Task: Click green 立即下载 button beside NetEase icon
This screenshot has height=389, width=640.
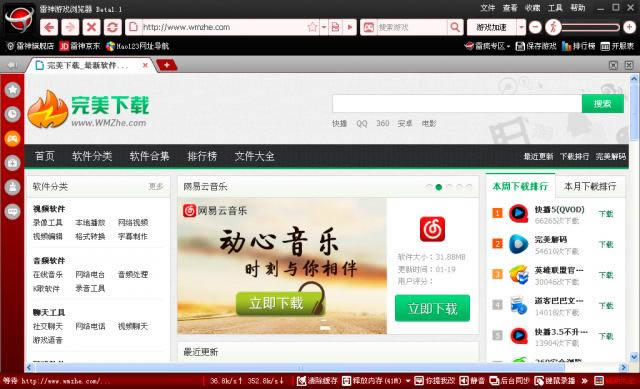Action: [x=432, y=308]
